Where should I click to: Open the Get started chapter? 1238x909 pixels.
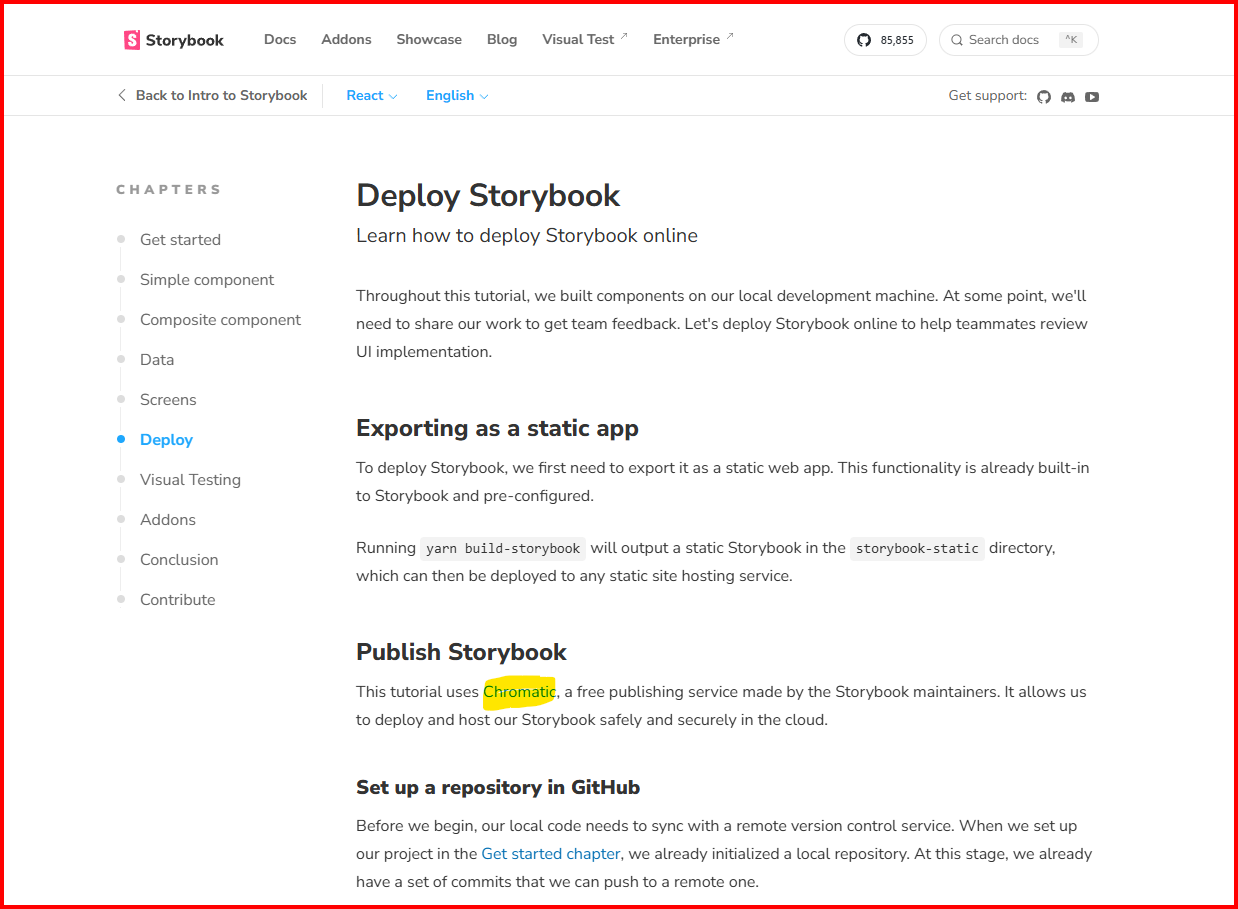point(180,240)
